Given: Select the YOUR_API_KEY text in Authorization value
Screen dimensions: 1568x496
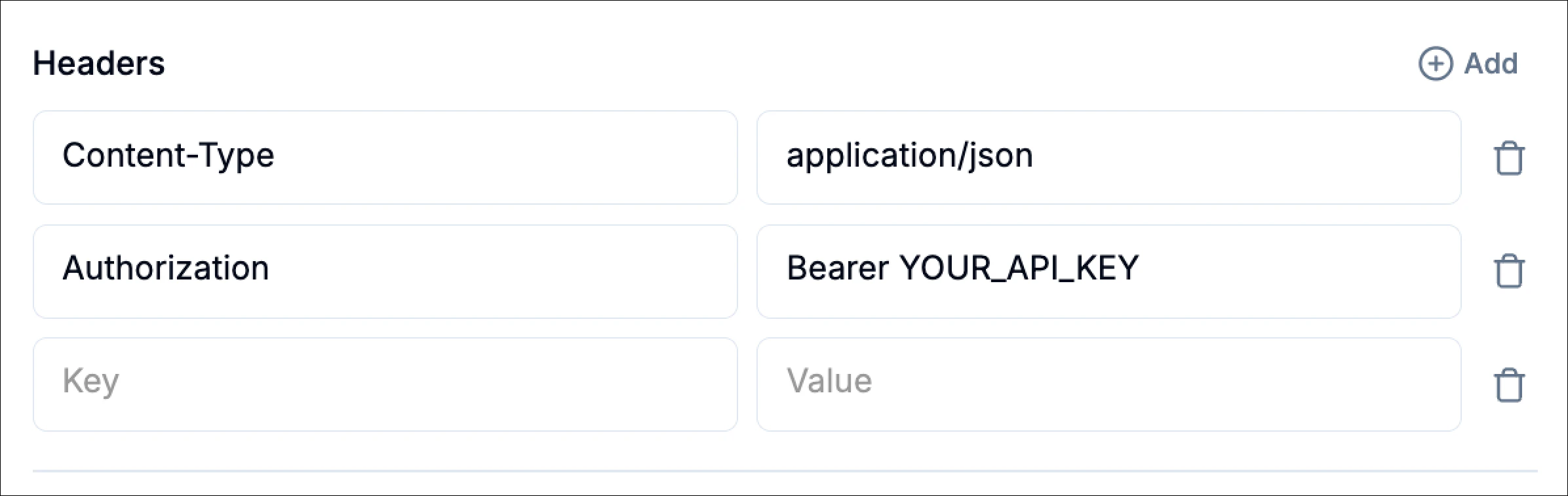Looking at the screenshot, I should 1019,268.
